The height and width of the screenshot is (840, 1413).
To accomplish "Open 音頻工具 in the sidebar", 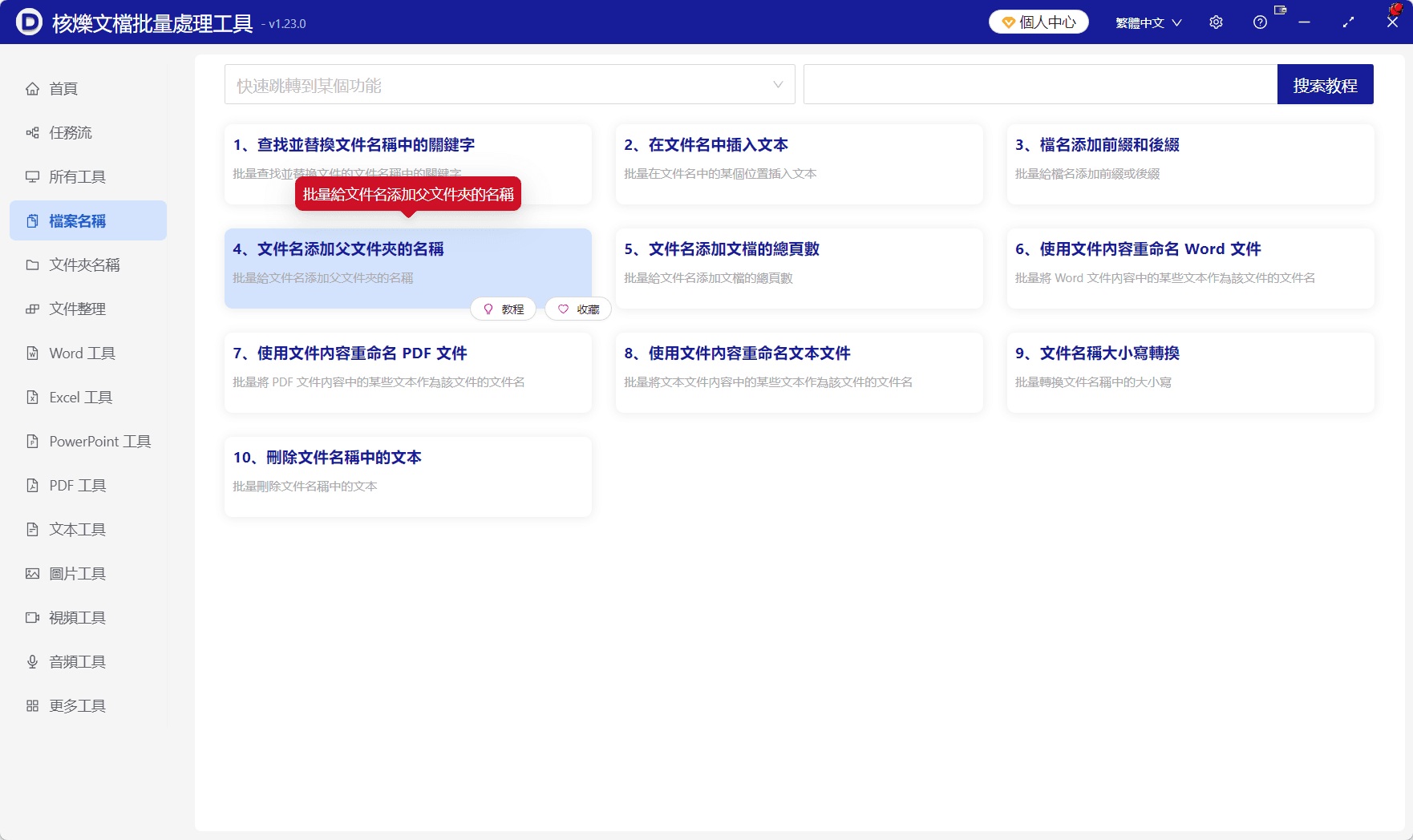I will point(88,662).
